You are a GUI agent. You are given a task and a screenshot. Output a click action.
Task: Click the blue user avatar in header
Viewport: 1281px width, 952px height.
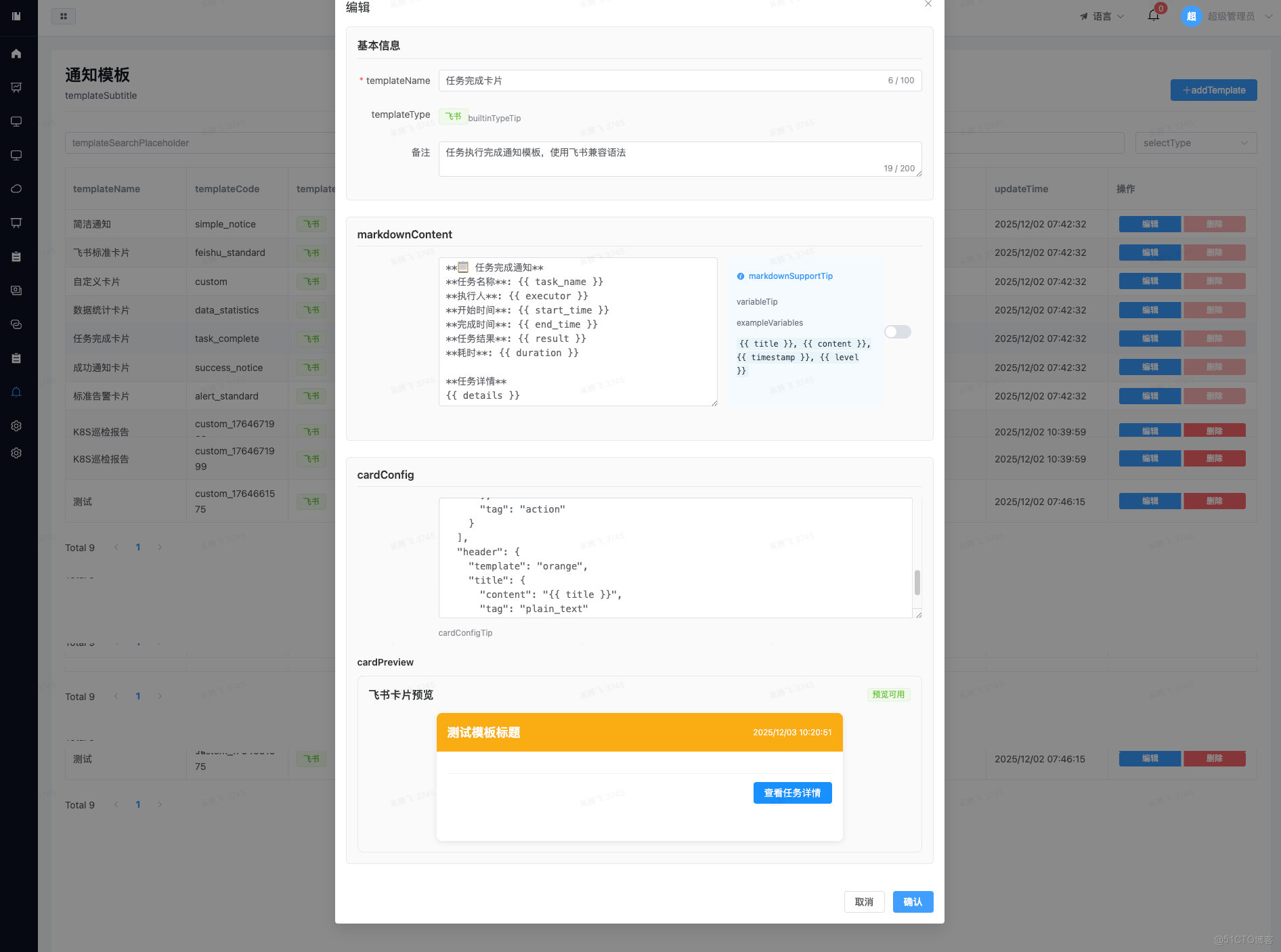[1191, 16]
